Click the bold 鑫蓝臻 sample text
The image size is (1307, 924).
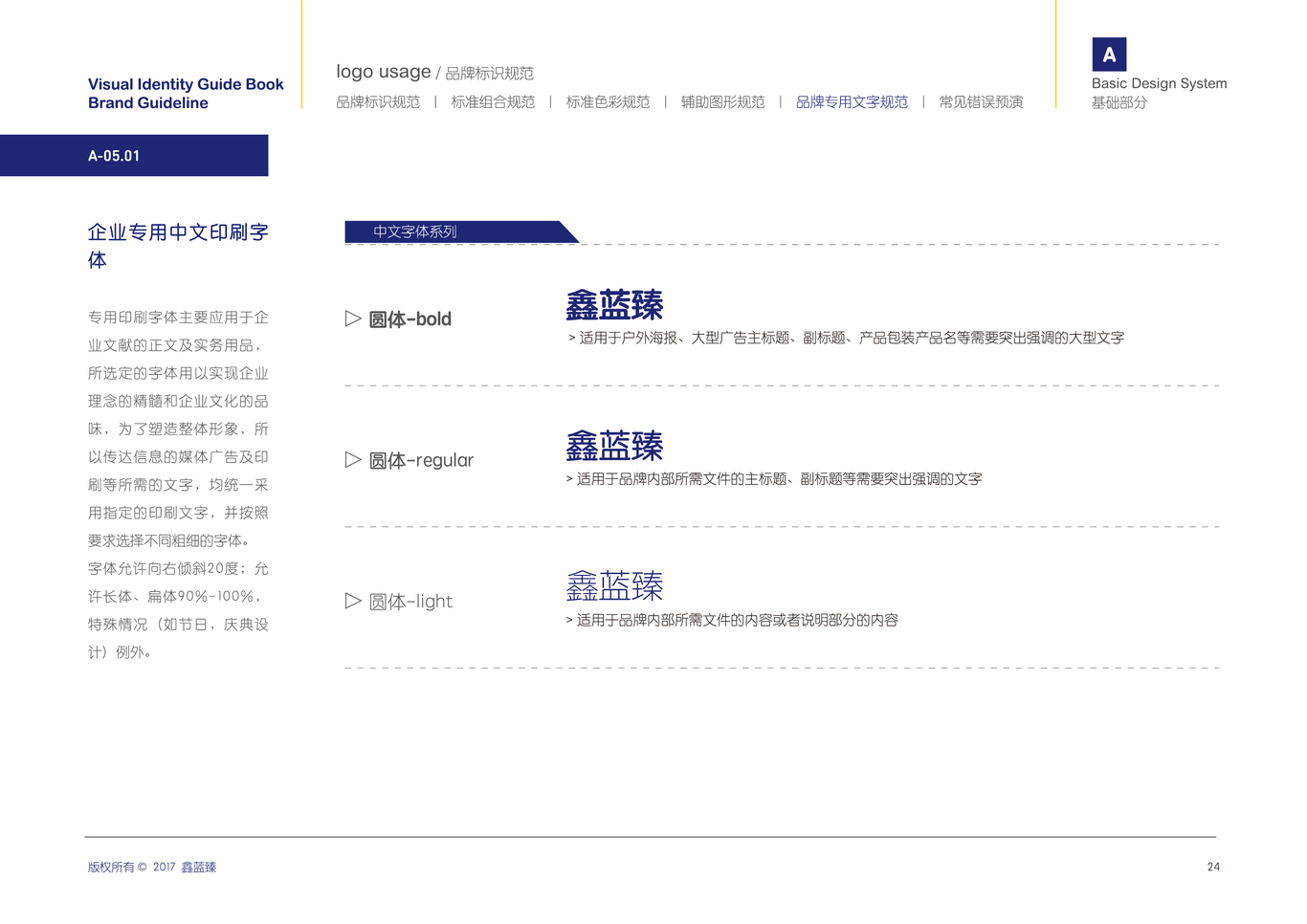point(614,305)
